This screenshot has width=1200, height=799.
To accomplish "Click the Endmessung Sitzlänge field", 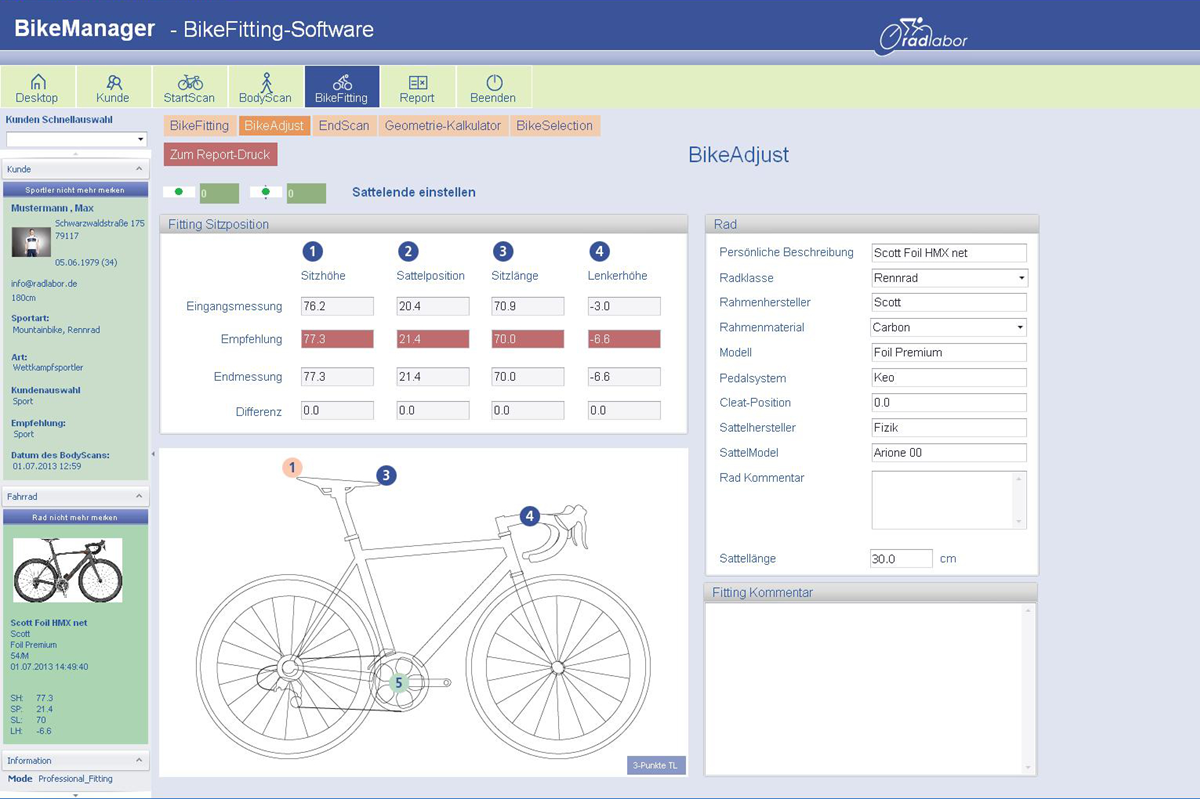I will (x=528, y=377).
